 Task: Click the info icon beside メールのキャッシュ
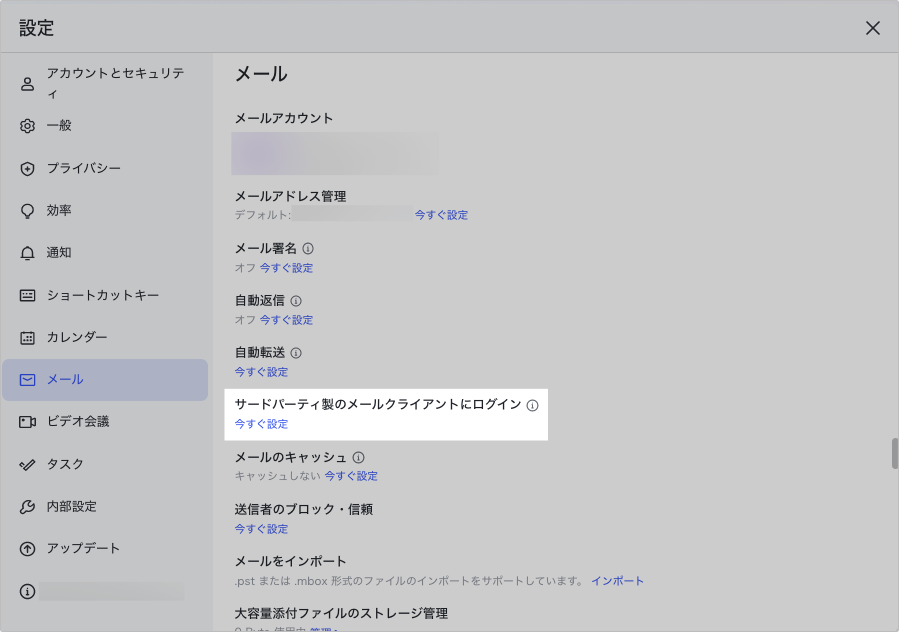358,457
